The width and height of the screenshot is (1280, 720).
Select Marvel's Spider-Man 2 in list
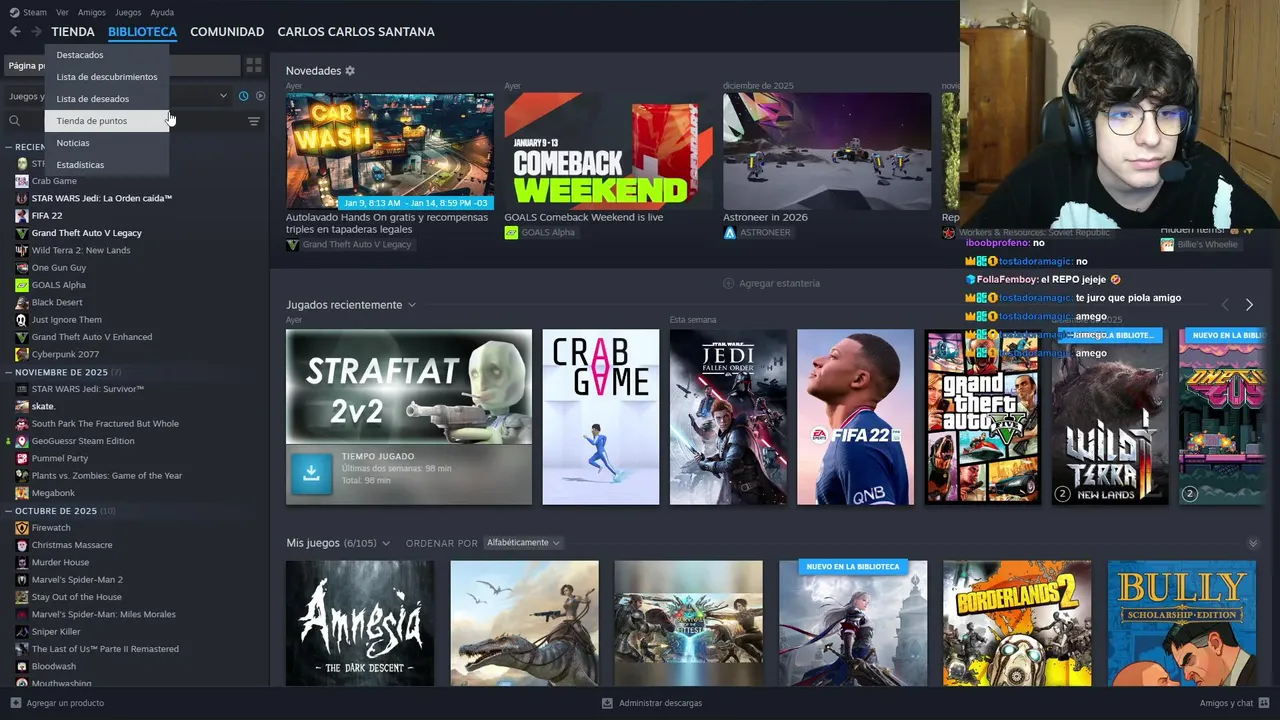77,580
